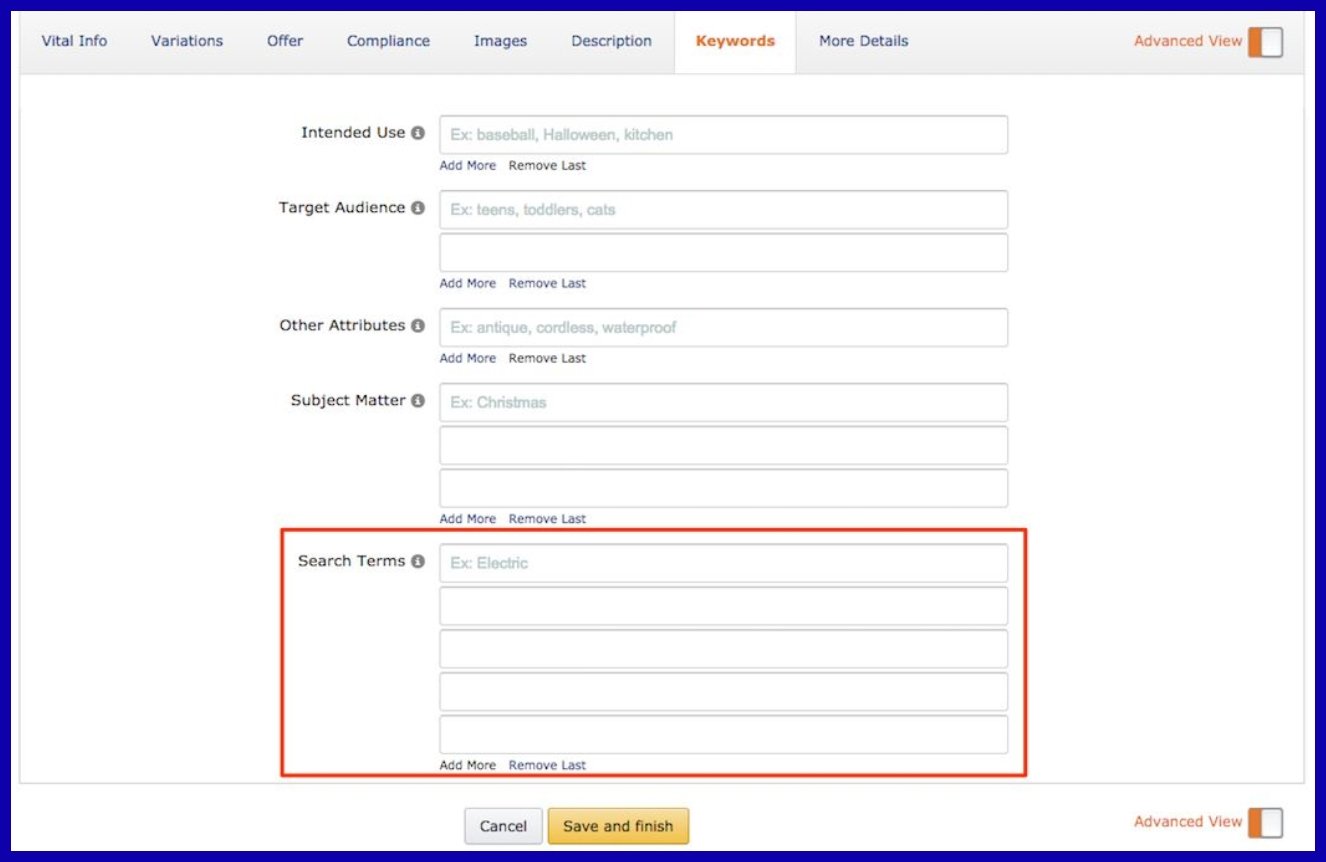This screenshot has height=862, width=1326.
Task: Switch to the Images tab
Action: (500, 42)
